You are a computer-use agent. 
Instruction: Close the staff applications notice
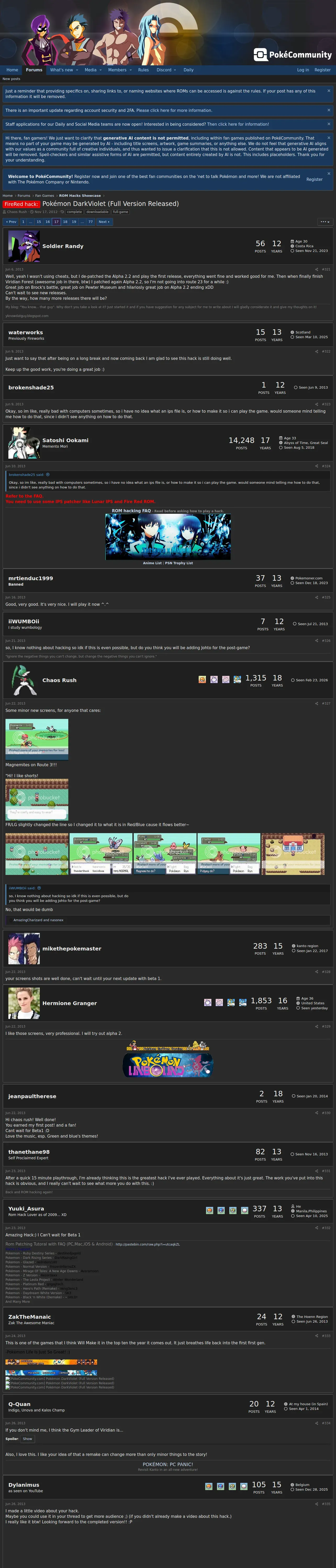click(329, 124)
